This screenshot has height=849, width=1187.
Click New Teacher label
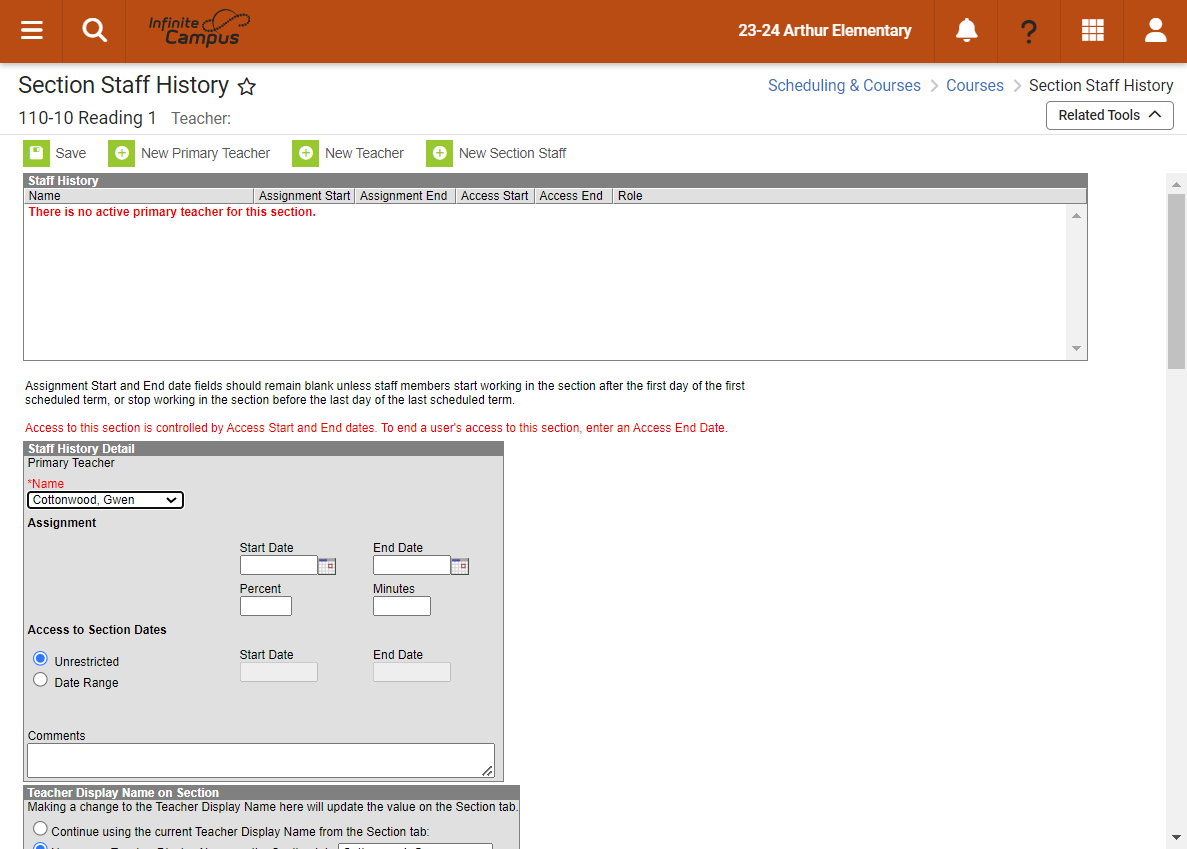364,153
